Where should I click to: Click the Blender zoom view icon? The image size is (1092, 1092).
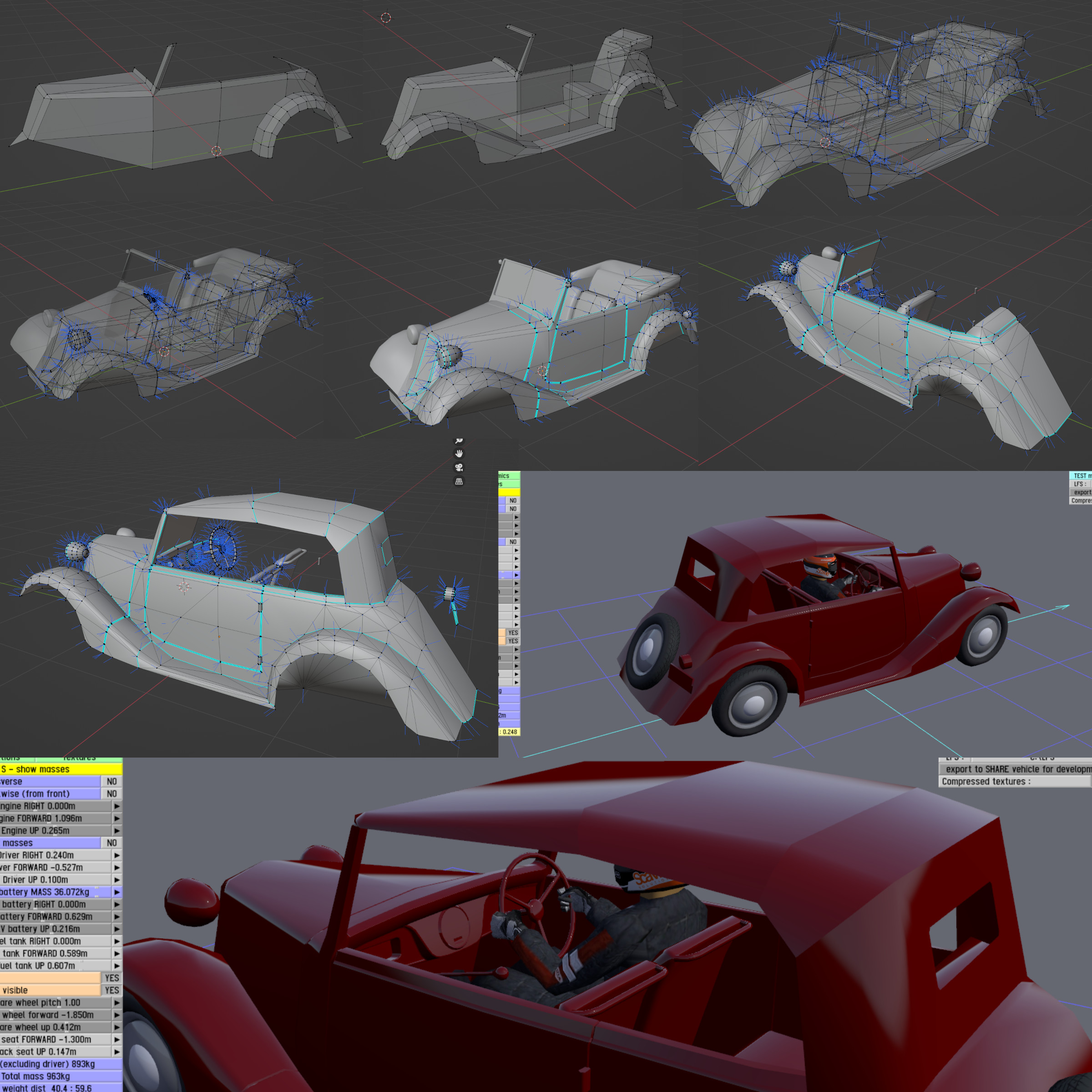(459, 440)
